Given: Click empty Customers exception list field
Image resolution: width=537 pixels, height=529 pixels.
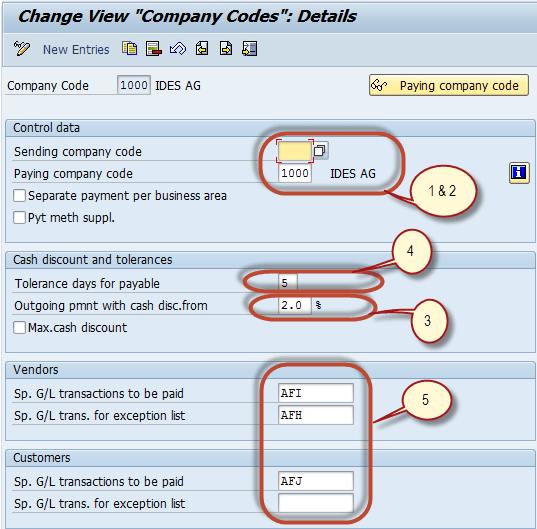Looking at the screenshot, I should coord(316,503).
